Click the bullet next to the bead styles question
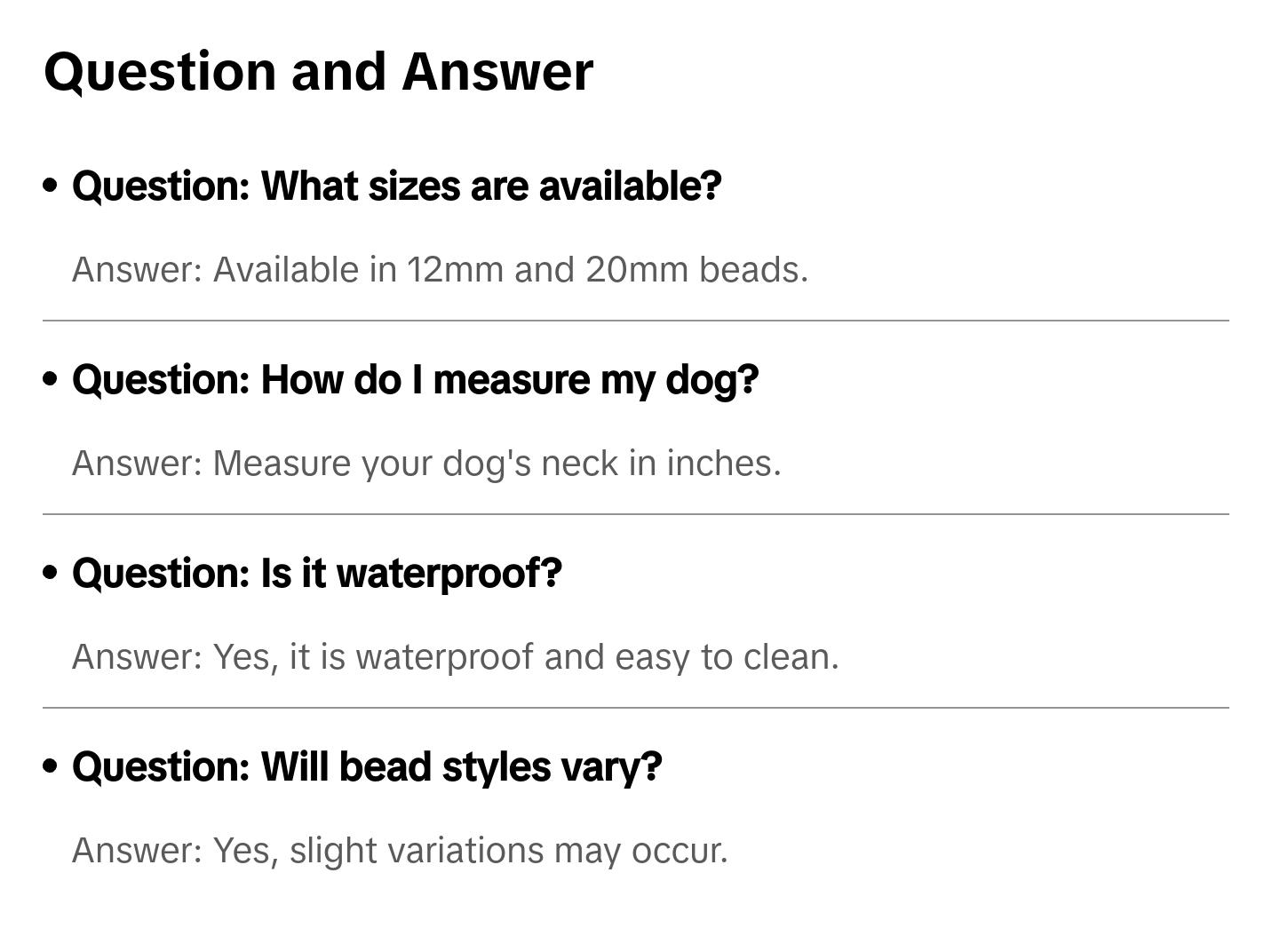Viewport: 1272px width, 952px height. coord(51,766)
